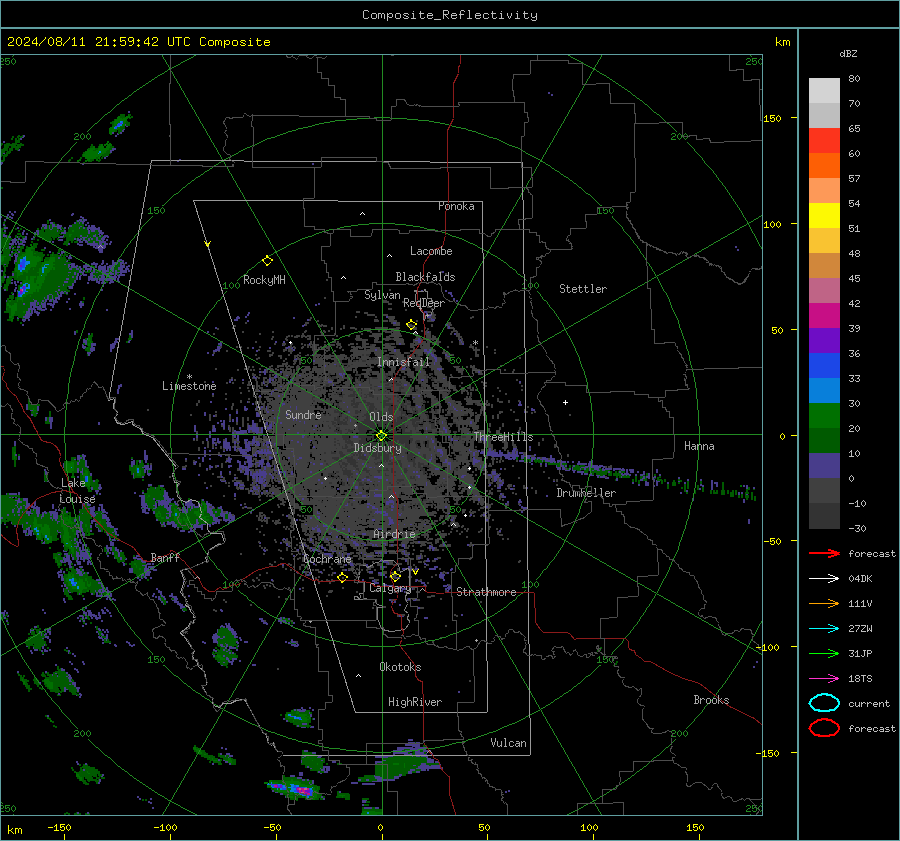Click the ThreeHills city label
Screen dimensions: 900x841
click(503, 437)
